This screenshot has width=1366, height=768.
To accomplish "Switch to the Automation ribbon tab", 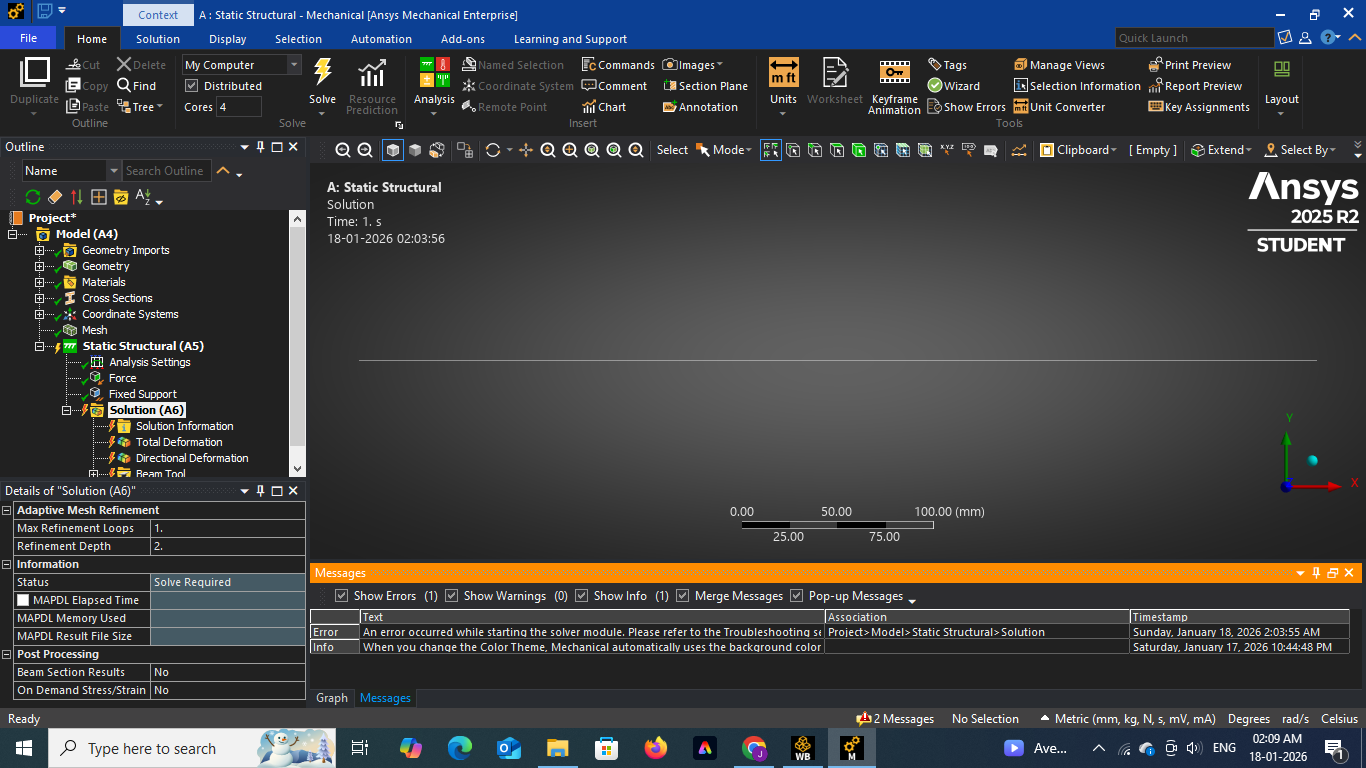I will coord(381,39).
